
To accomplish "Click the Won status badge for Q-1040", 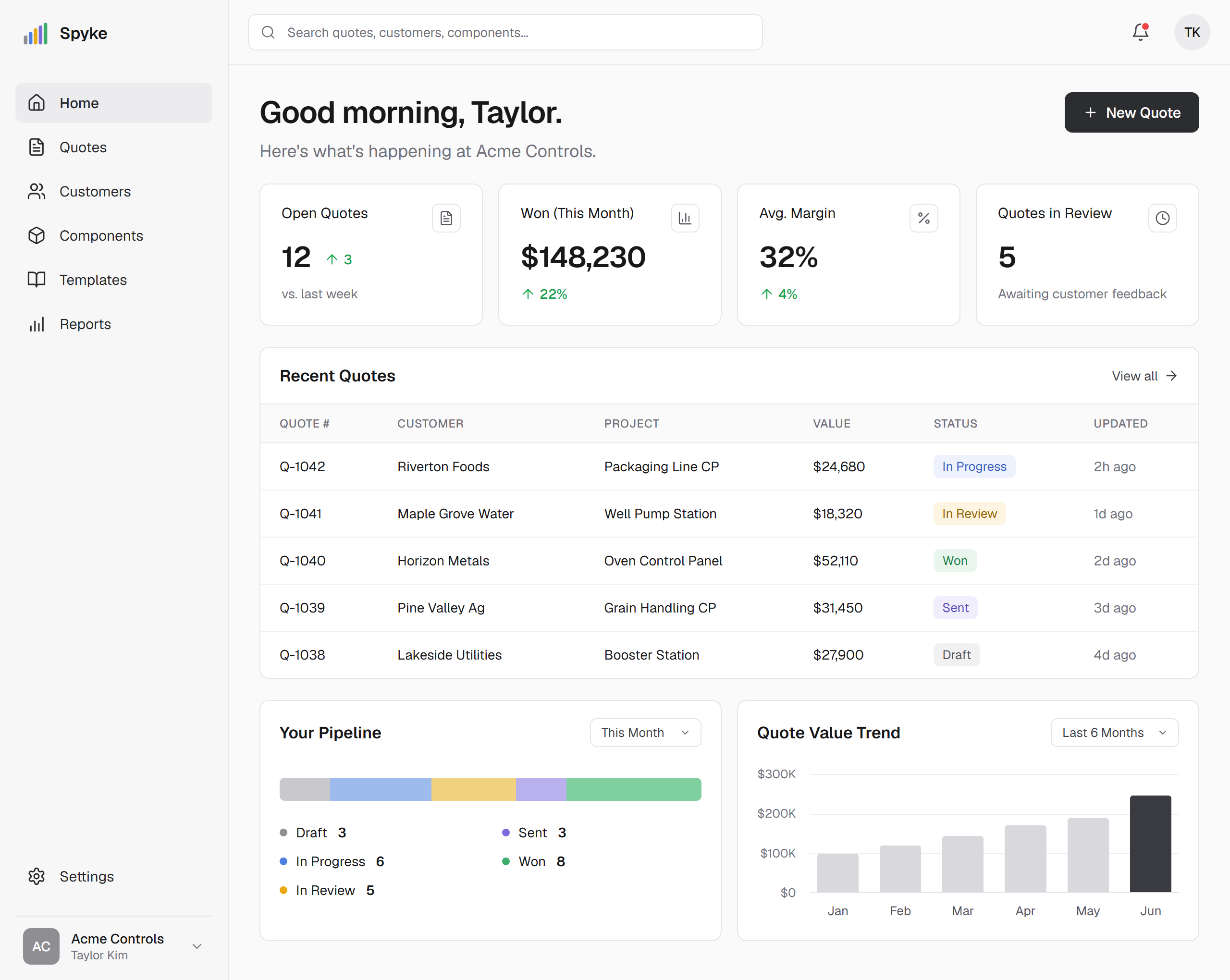I will point(954,561).
